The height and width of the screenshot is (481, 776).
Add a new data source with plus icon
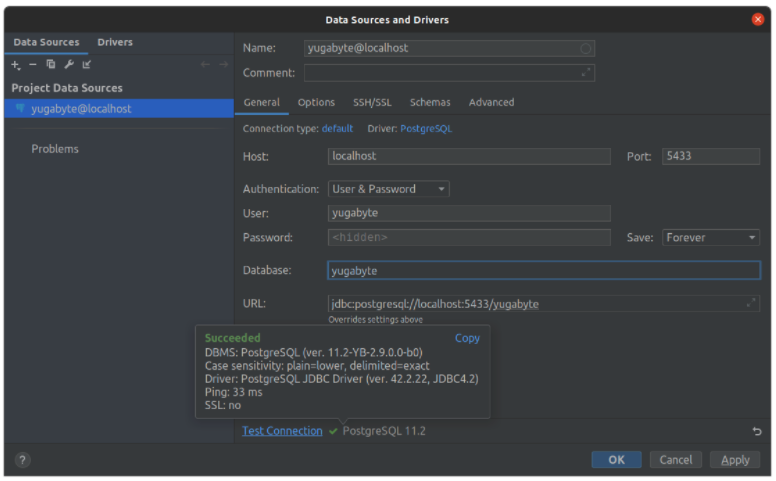[15, 65]
